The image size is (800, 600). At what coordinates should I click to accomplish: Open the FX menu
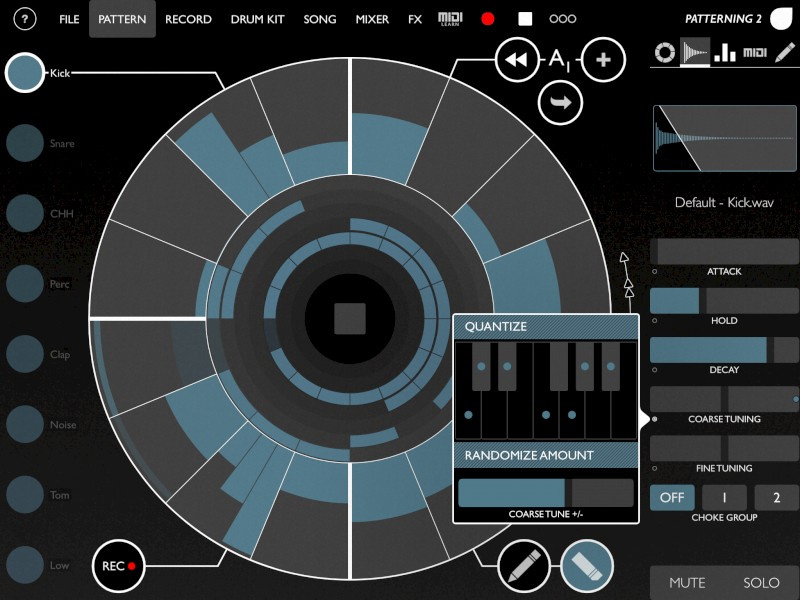[415, 19]
